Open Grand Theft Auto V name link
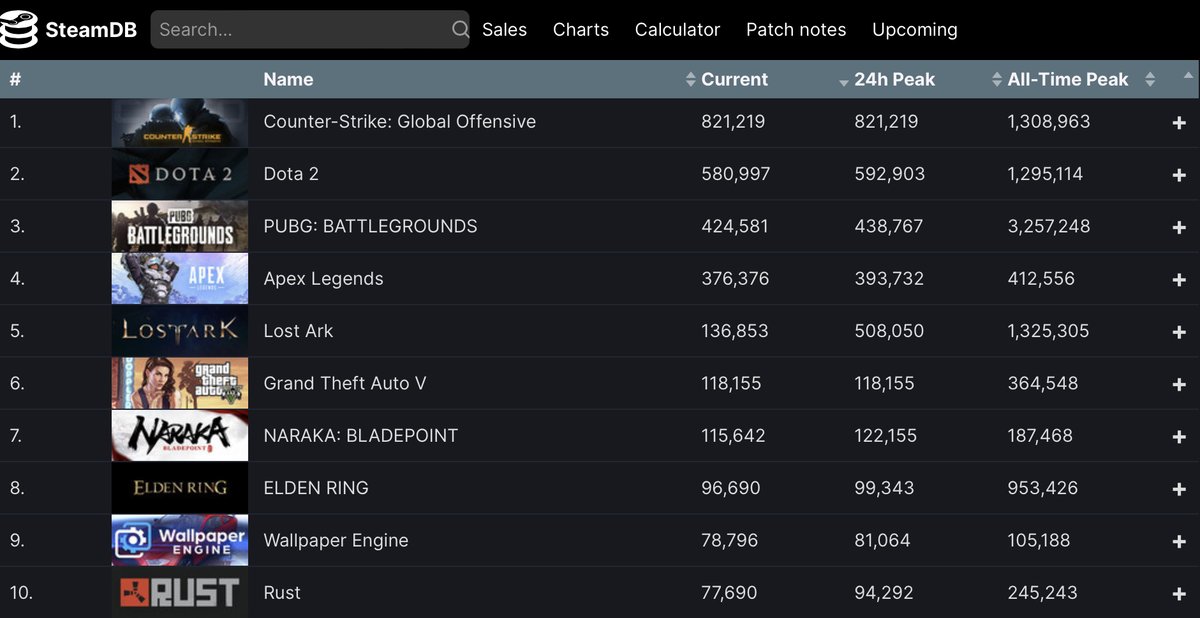 [x=345, y=383]
